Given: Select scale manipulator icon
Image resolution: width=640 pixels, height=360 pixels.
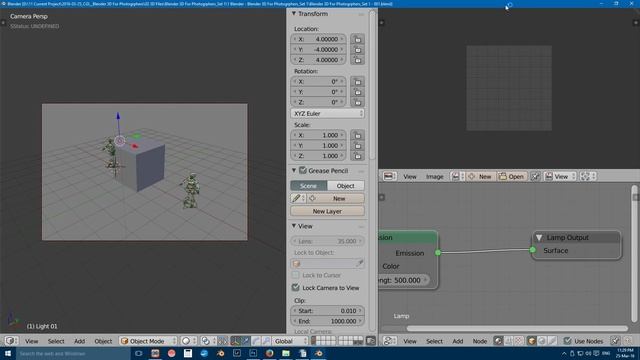Looking at the screenshot, I should [x=266, y=341].
